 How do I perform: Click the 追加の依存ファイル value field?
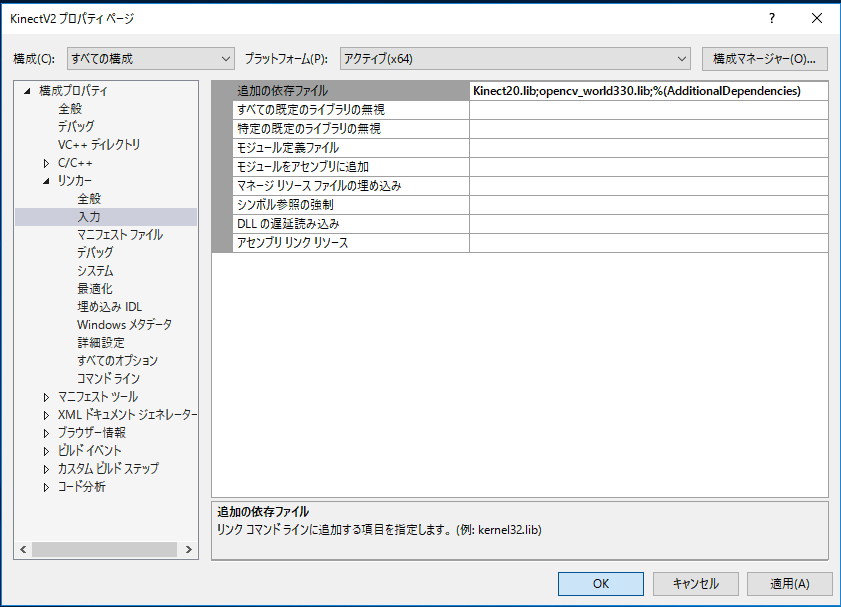coord(648,91)
